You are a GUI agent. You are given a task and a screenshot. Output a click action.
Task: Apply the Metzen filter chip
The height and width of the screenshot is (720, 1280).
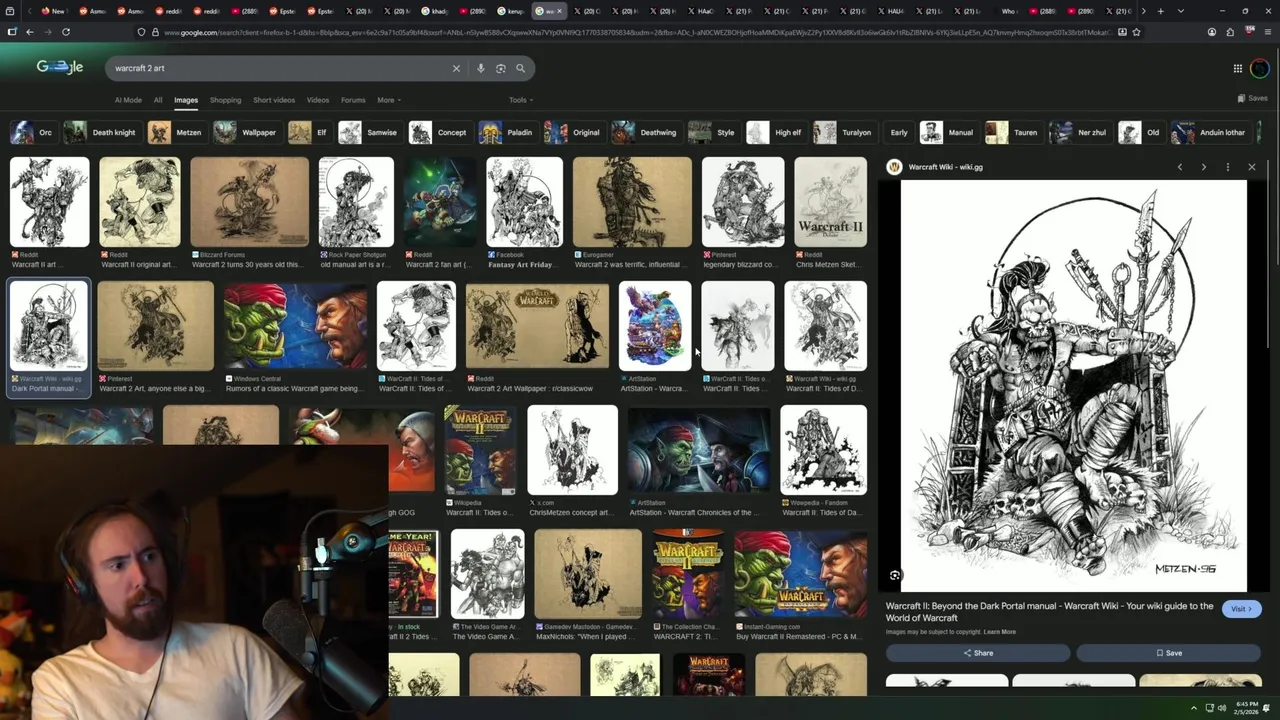pos(176,132)
